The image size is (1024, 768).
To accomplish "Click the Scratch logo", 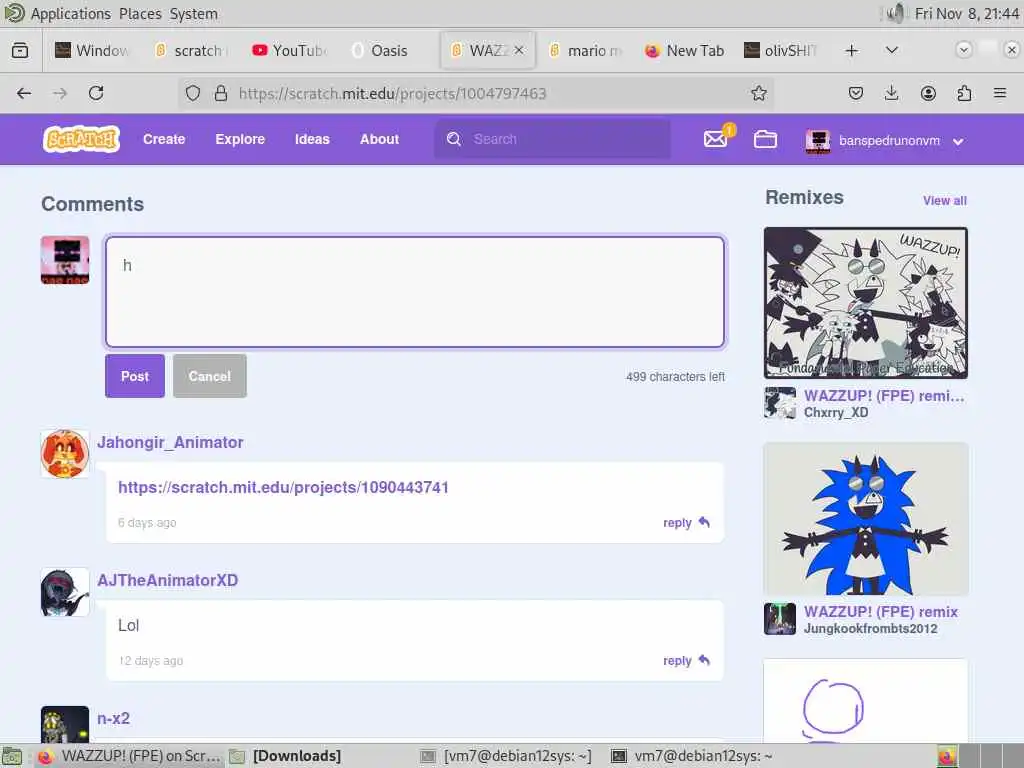I will tap(81, 139).
